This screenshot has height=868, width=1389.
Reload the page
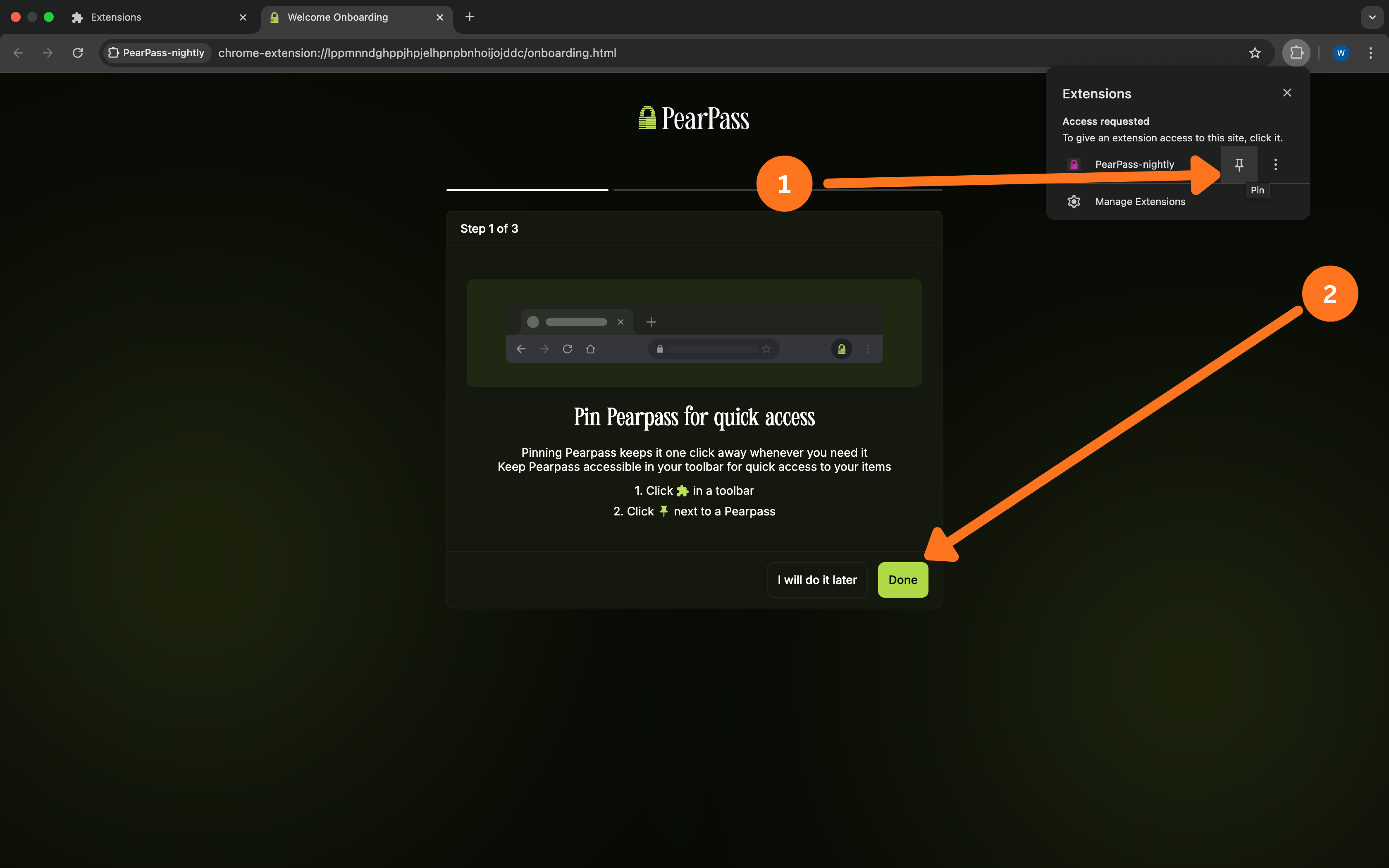(77, 53)
